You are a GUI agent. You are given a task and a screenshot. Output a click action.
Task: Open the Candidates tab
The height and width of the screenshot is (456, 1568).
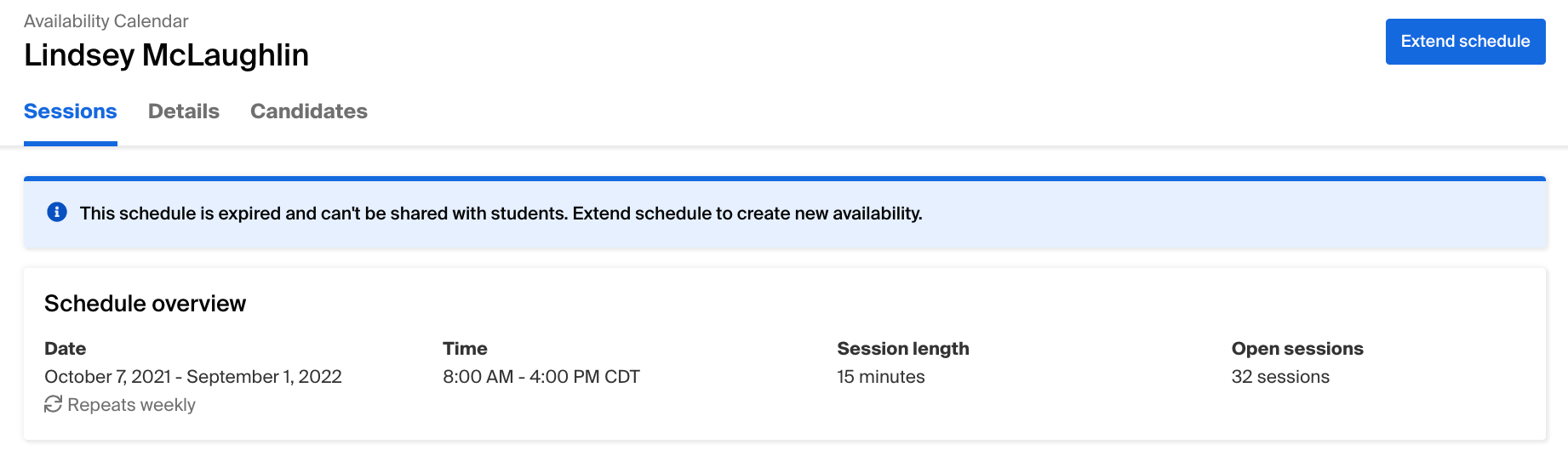pyautogui.click(x=309, y=111)
